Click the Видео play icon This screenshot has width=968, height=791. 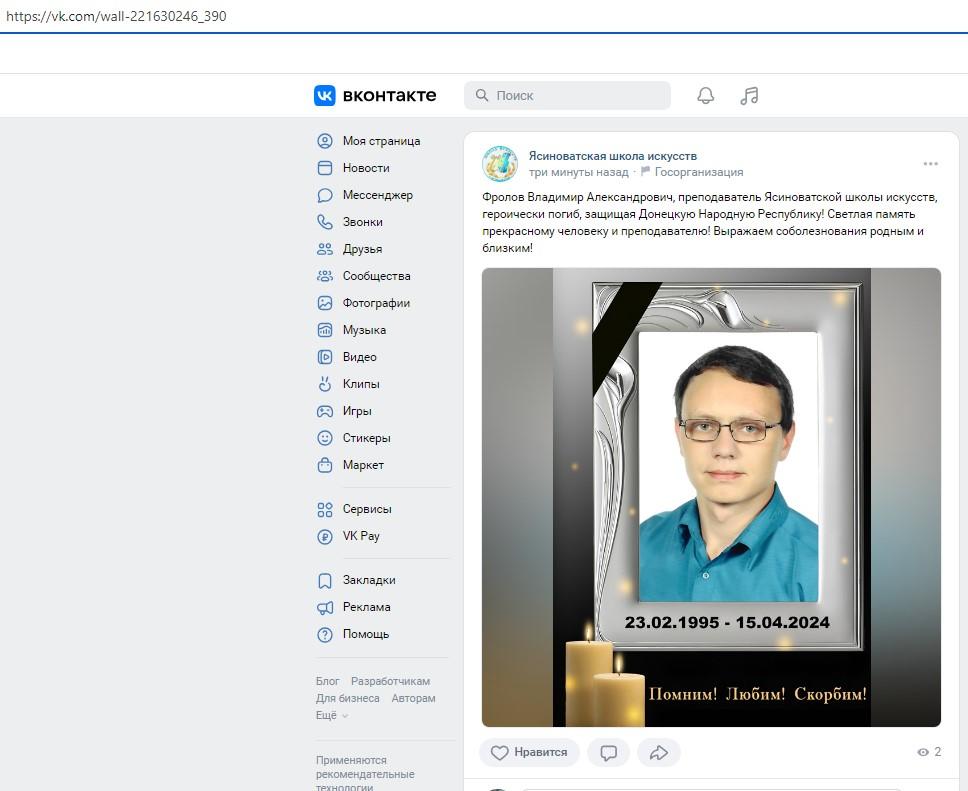coord(325,357)
